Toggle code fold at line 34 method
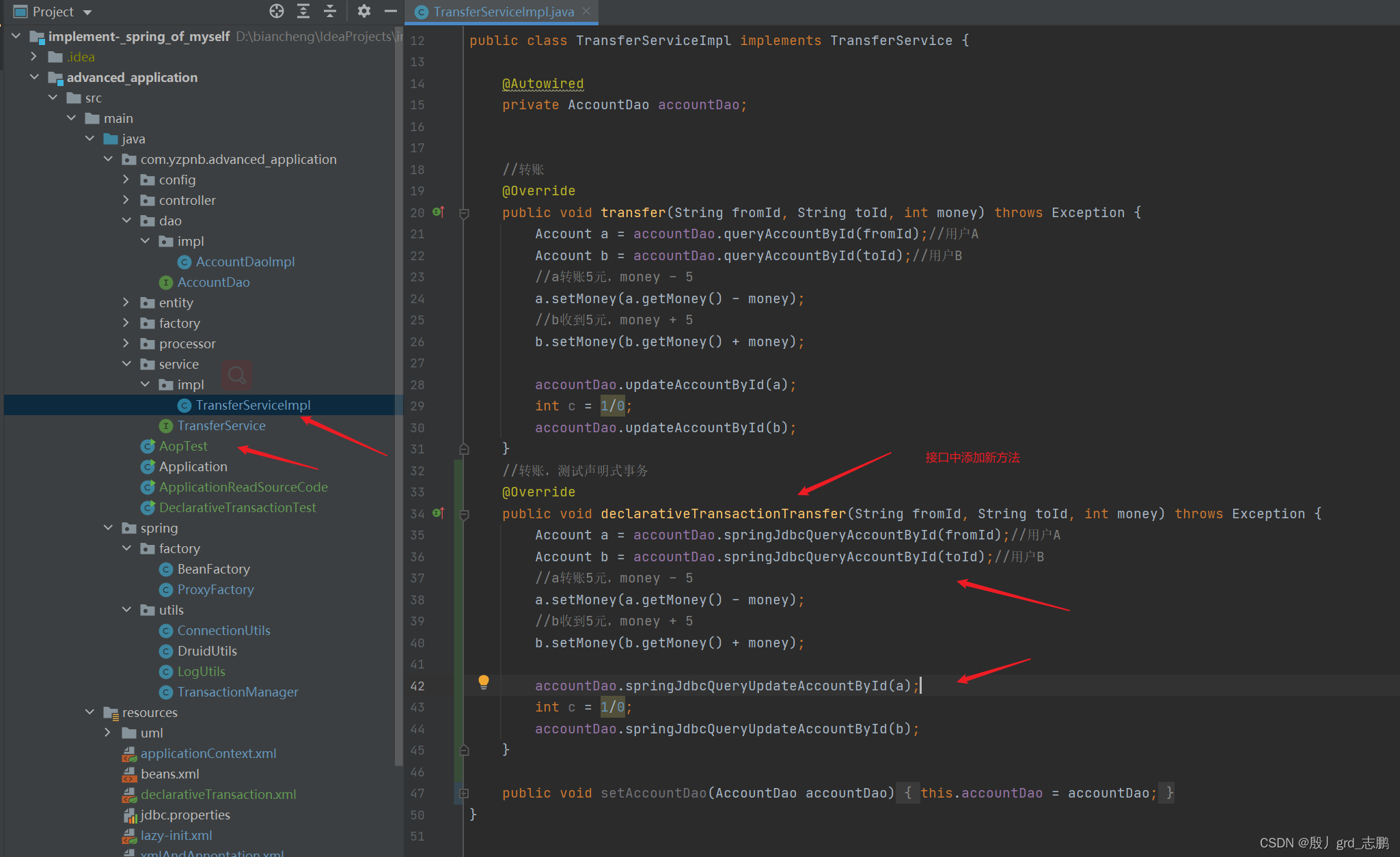Viewport: 1400px width, 857px height. coord(465,515)
